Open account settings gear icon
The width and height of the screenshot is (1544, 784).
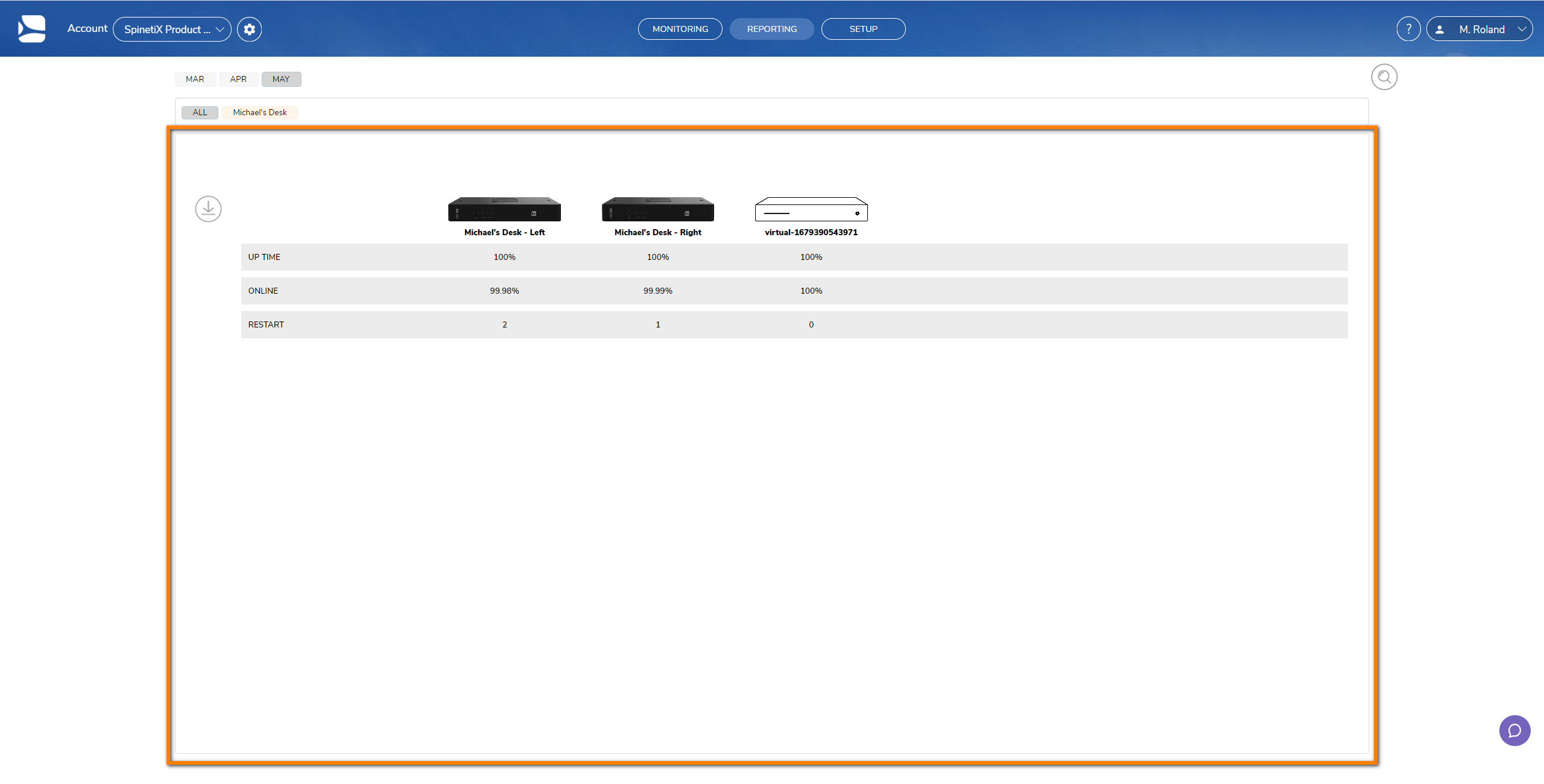pos(249,29)
